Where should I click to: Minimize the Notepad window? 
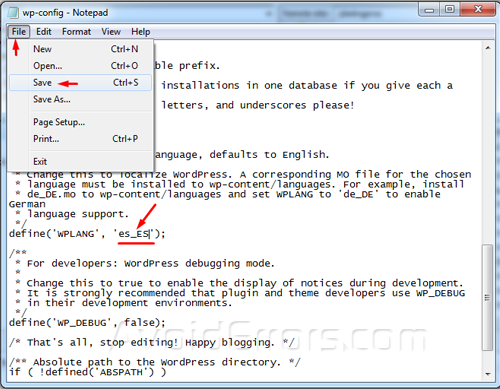pyautogui.click(x=430, y=10)
